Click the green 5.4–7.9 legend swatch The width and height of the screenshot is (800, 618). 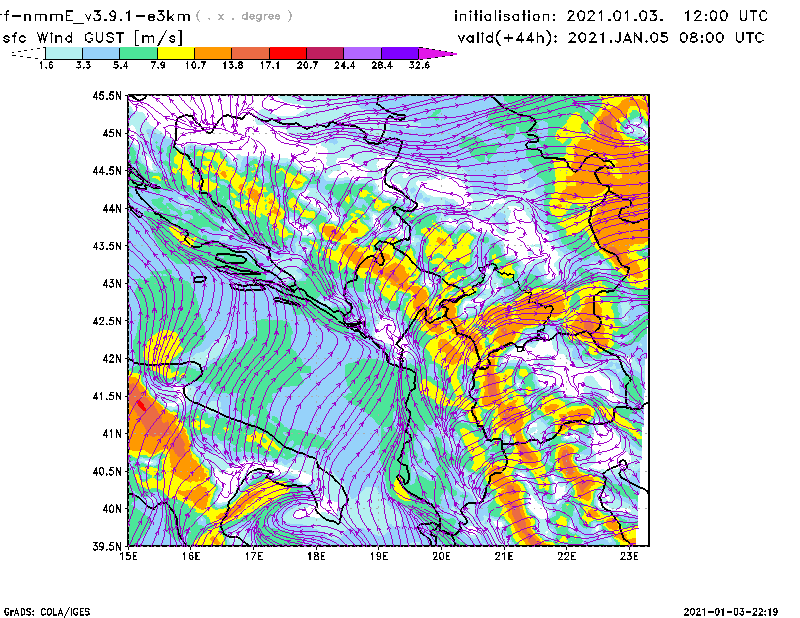tap(139, 53)
